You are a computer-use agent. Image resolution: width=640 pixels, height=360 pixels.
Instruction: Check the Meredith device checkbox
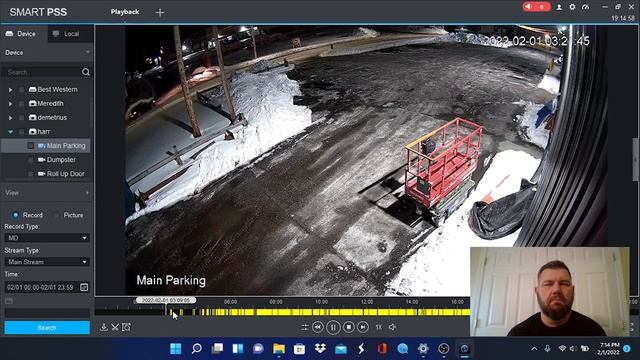tap(22, 104)
